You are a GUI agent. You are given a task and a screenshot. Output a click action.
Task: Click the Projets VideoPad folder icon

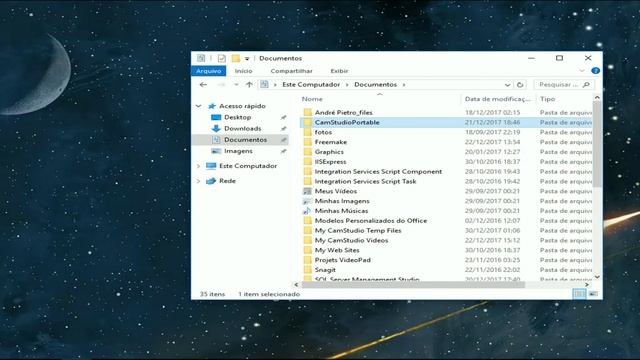tap(308, 260)
